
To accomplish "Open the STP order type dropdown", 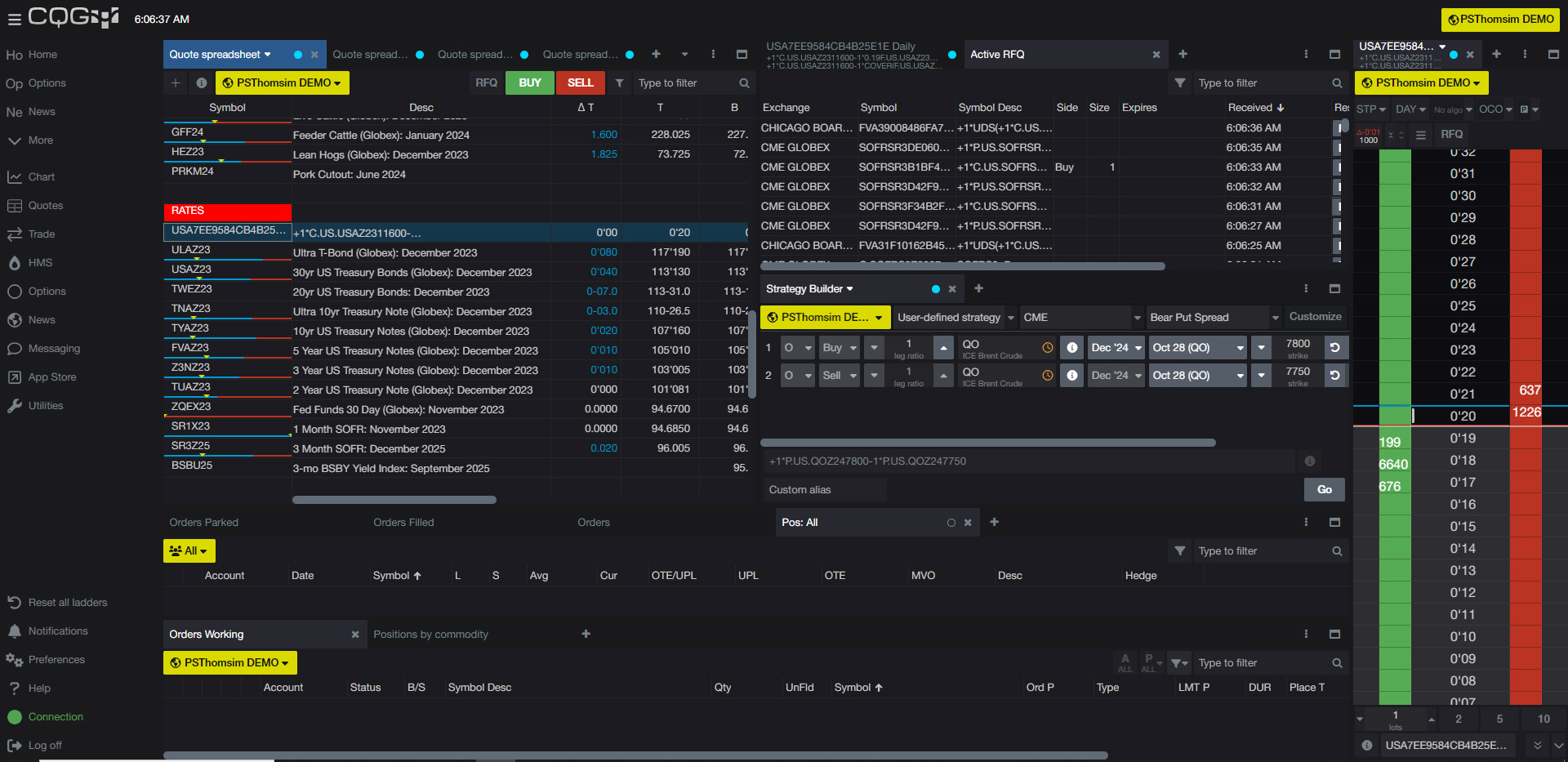I will 1371,109.
